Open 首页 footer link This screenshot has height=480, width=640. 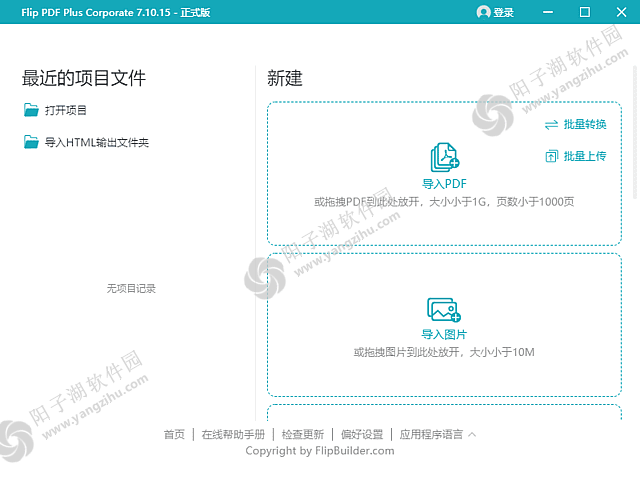click(174, 434)
